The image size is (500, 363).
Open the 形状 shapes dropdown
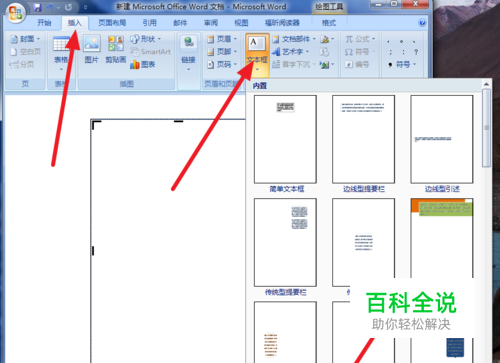(x=146, y=39)
